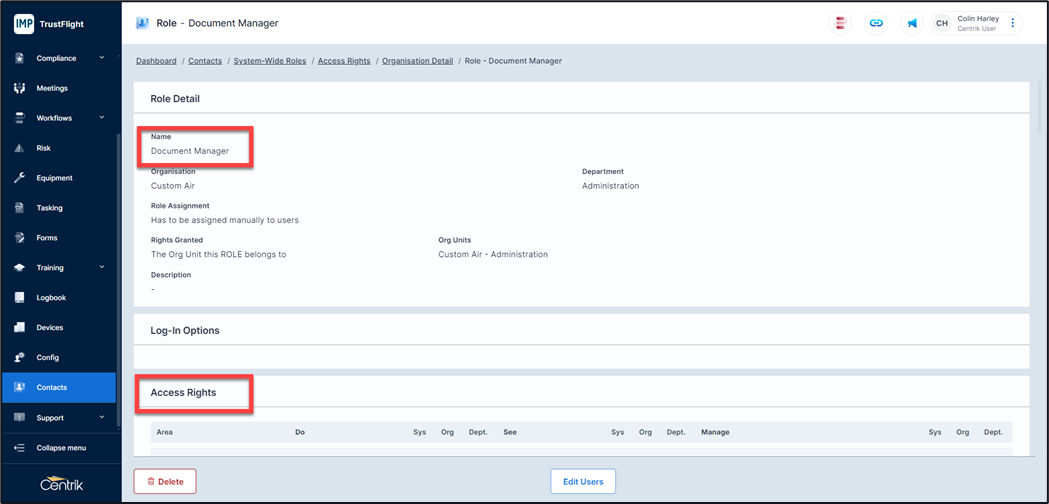Open Devices in the sidebar menu
Screen dimensions: 1049x504
(x=49, y=328)
